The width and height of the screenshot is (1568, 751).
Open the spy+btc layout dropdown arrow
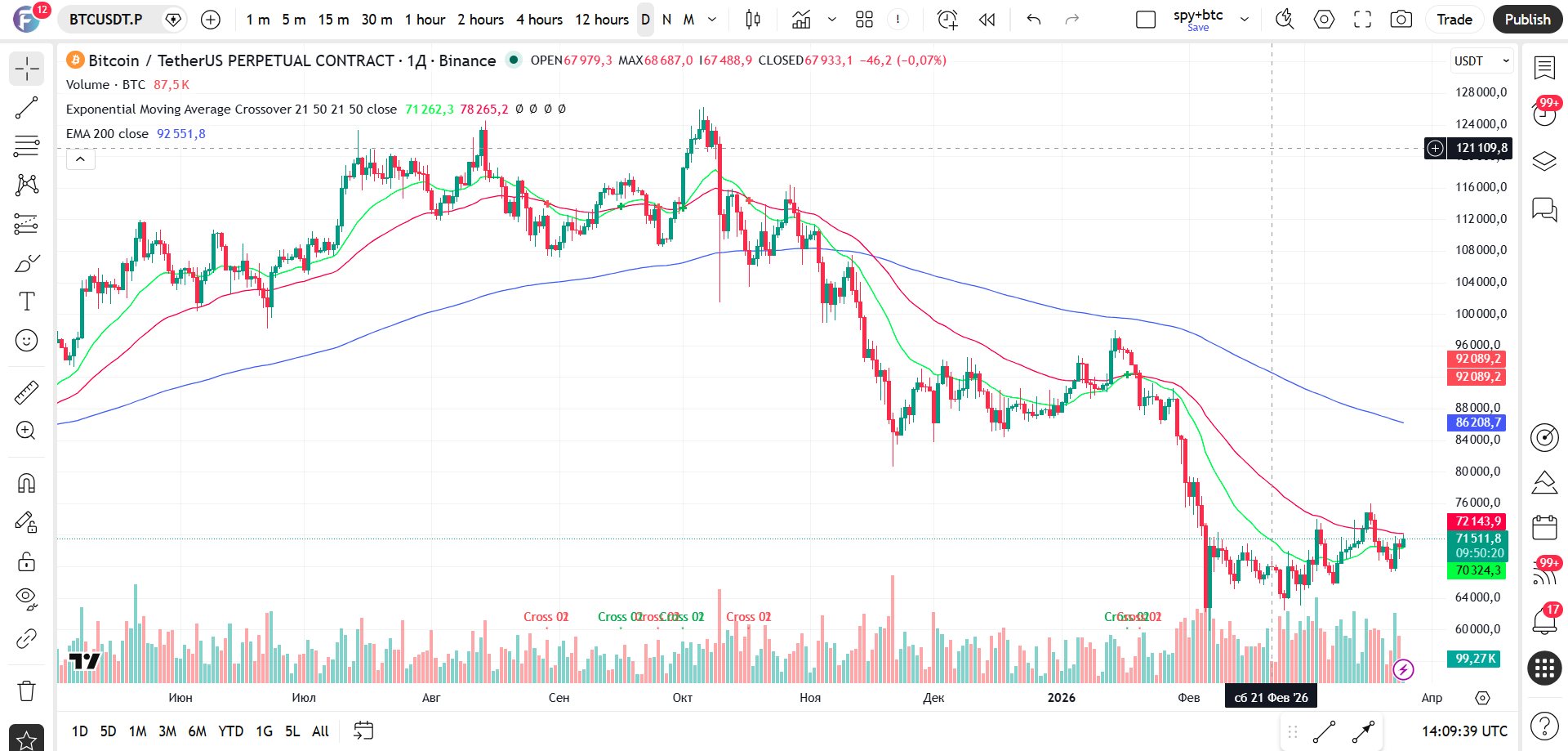[x=1245, y=20]
